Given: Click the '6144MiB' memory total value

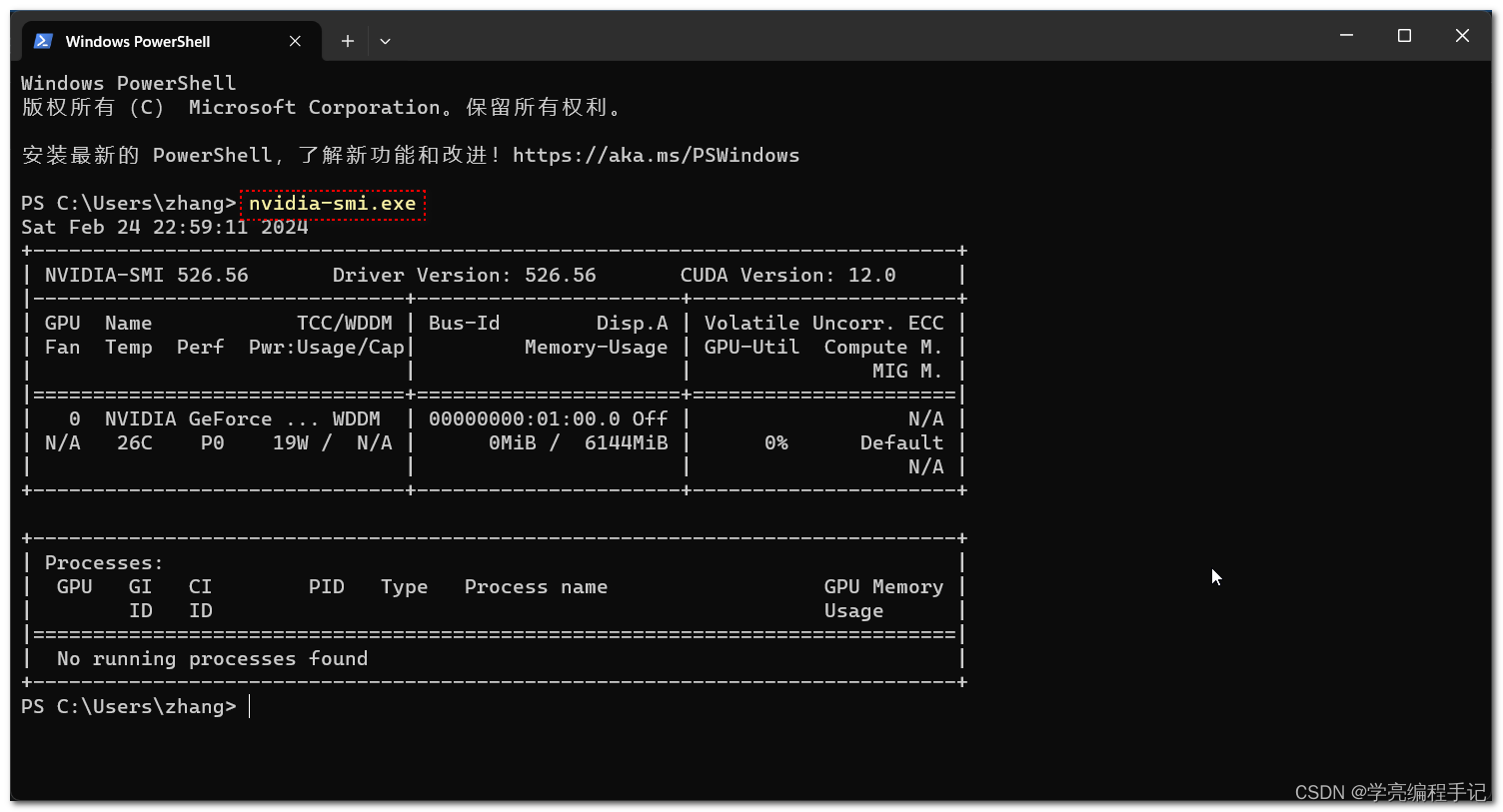Looking at the screenshot, I should pos(627,442).
